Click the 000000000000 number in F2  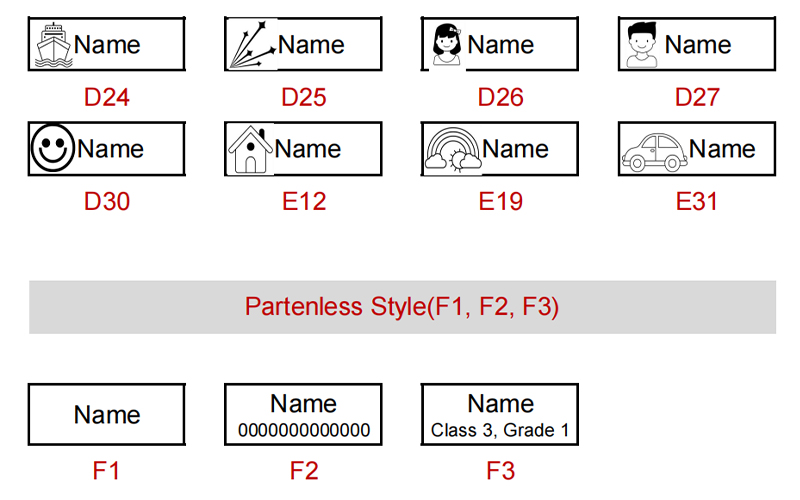(304, 431)
